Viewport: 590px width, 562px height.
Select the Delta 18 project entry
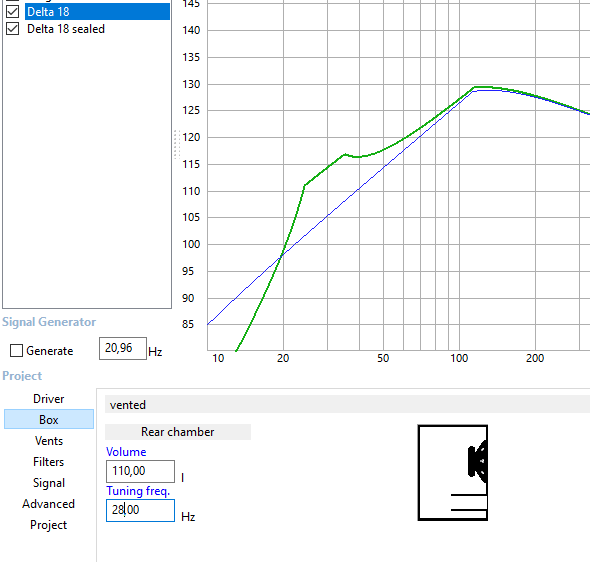click(97, 12)
